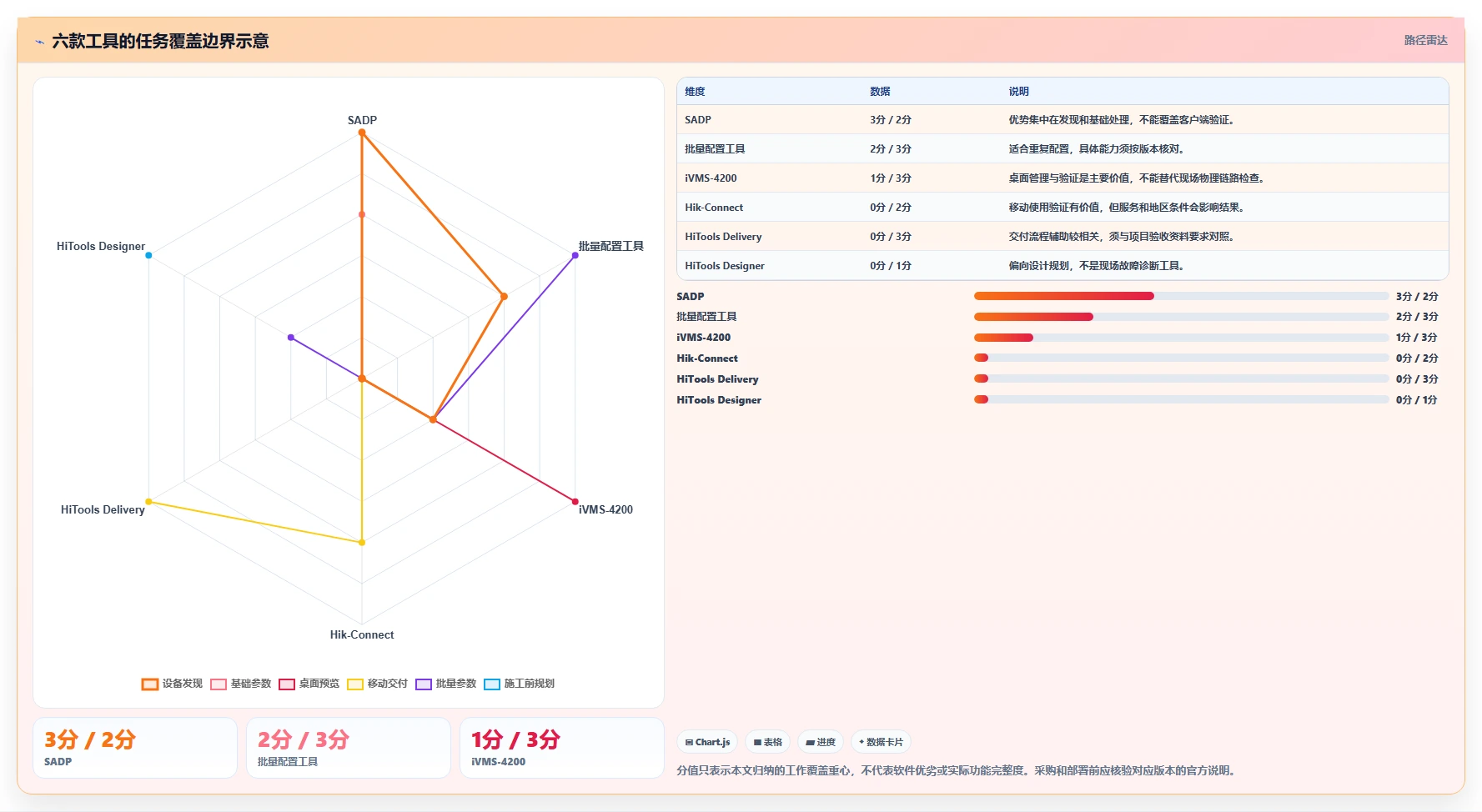Click the blue point at HiTools Designer axis end

tap(148, 255)
